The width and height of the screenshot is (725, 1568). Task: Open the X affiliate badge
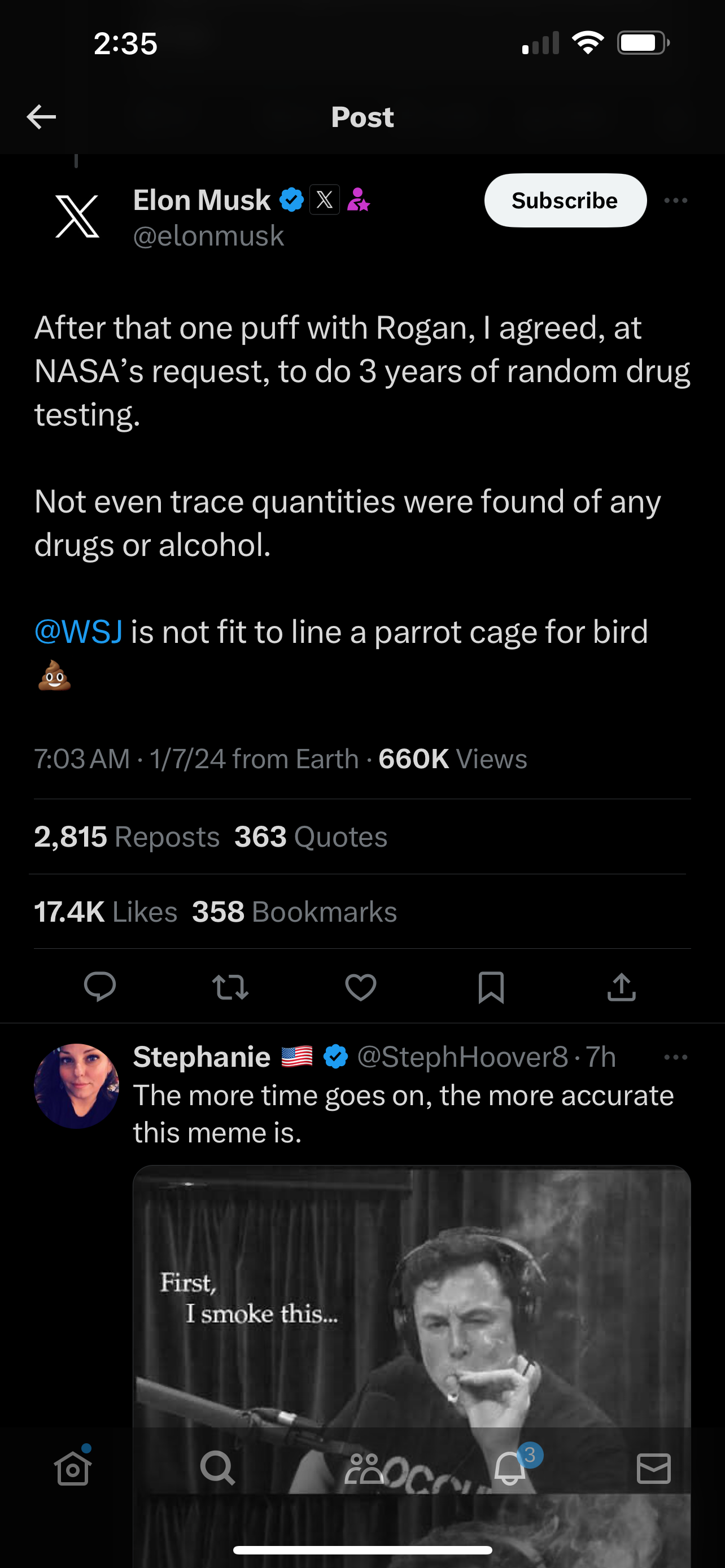click(325, 200)
